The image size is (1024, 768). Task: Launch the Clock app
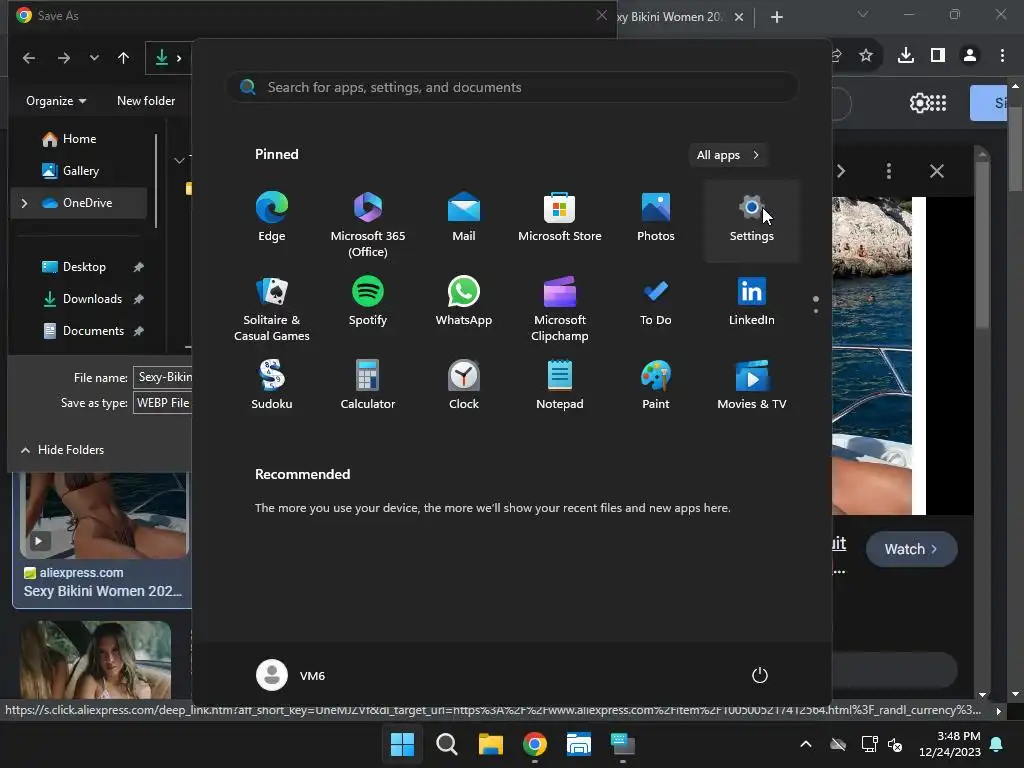point(464,385)
